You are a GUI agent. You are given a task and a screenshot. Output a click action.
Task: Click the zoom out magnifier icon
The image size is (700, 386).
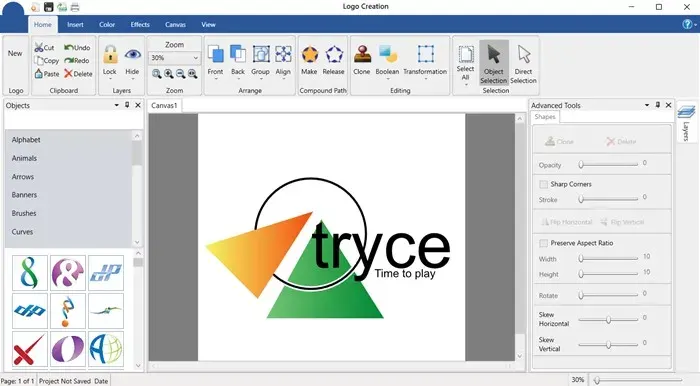click(x=180, y=74)
